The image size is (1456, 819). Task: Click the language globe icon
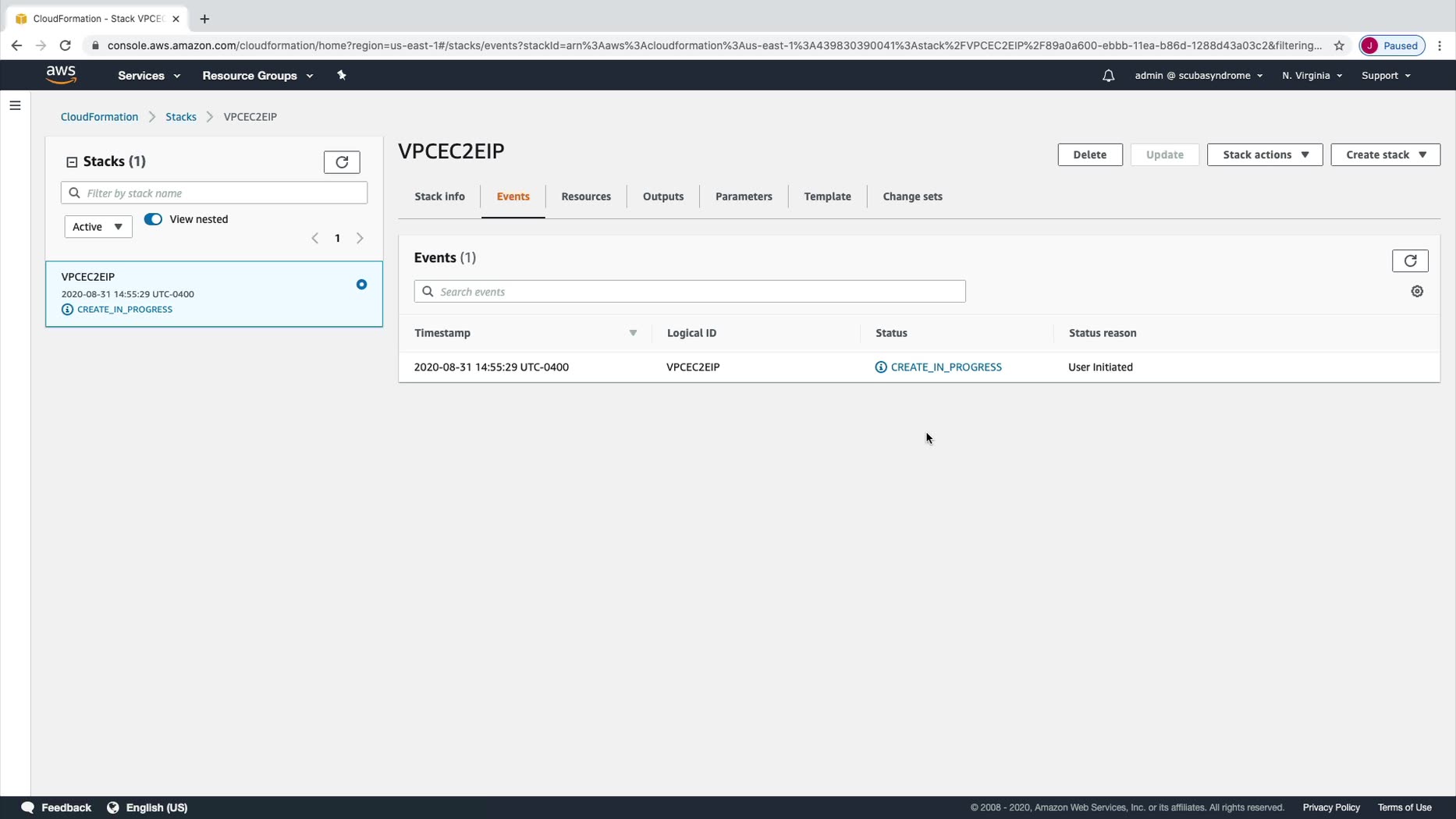coord(113,807)
